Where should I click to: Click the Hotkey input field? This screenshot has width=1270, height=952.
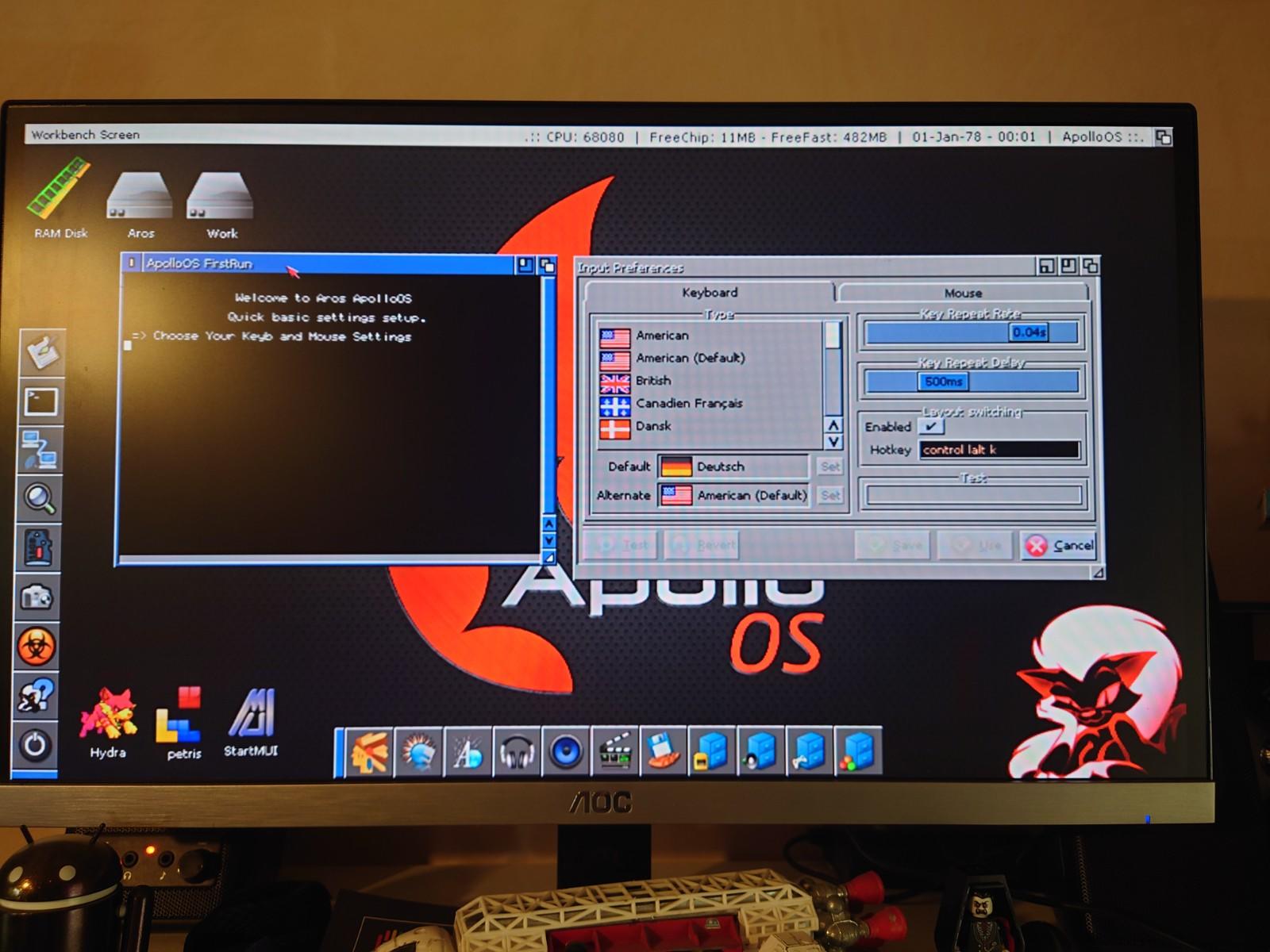coord(1000,450)
